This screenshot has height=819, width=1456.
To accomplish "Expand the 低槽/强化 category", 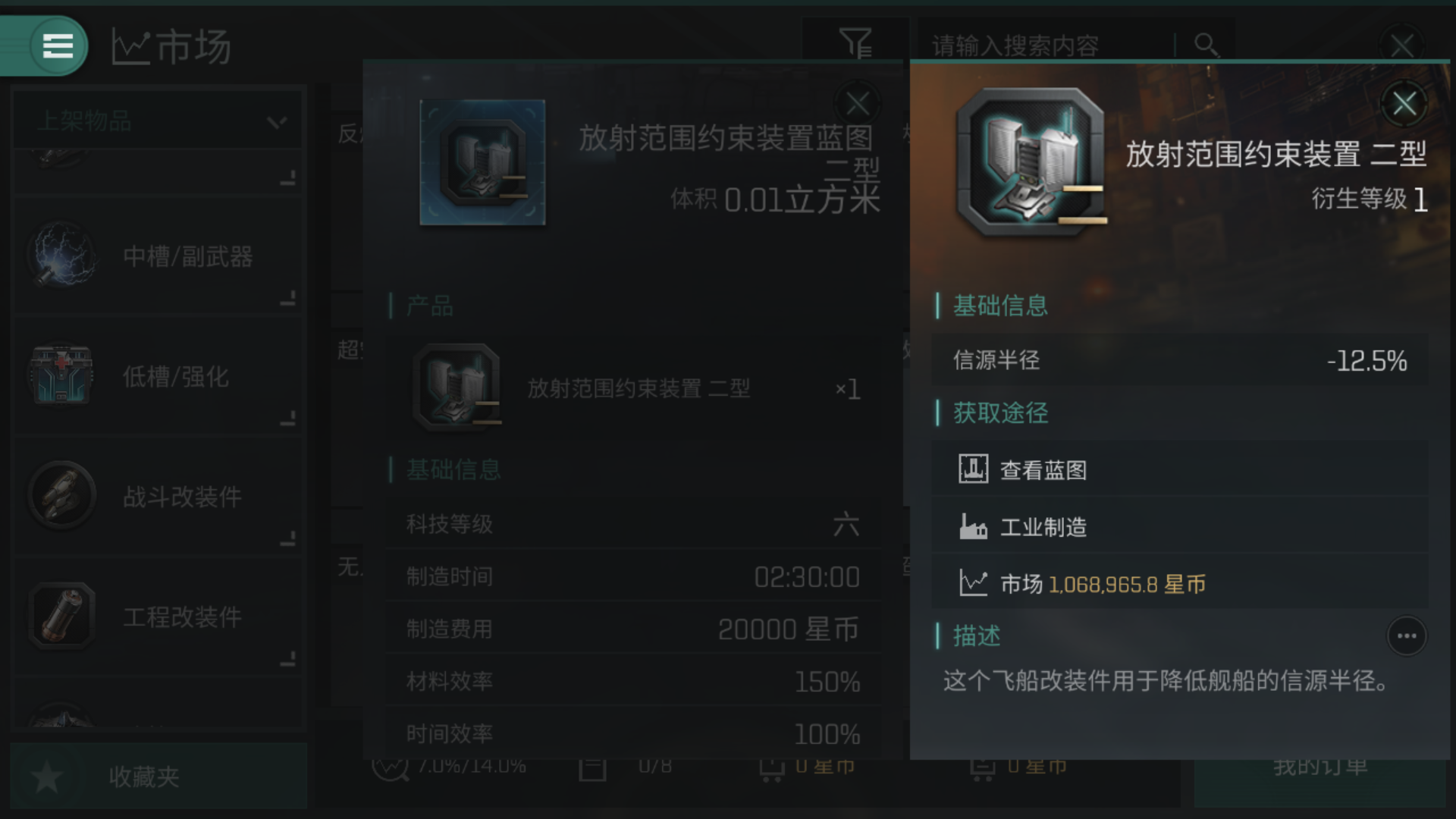I will tap(157, 376).
